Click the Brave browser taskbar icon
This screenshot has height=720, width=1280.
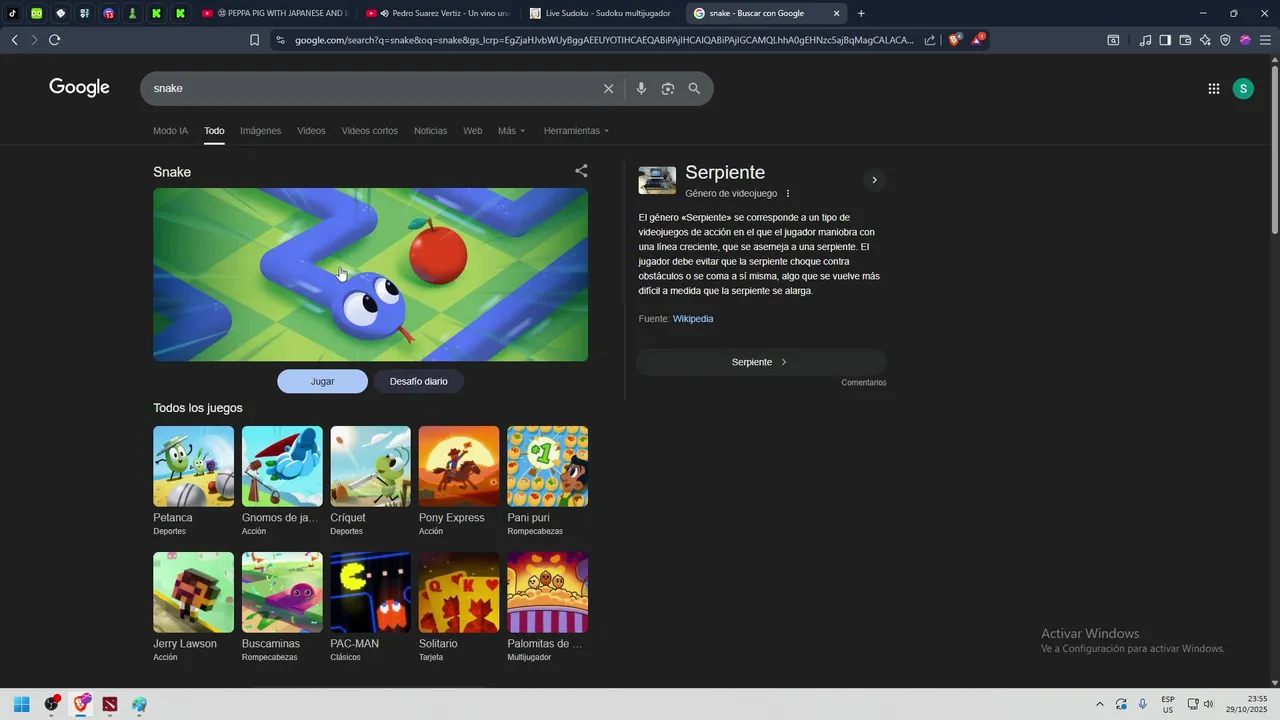[x=81, y=704]
